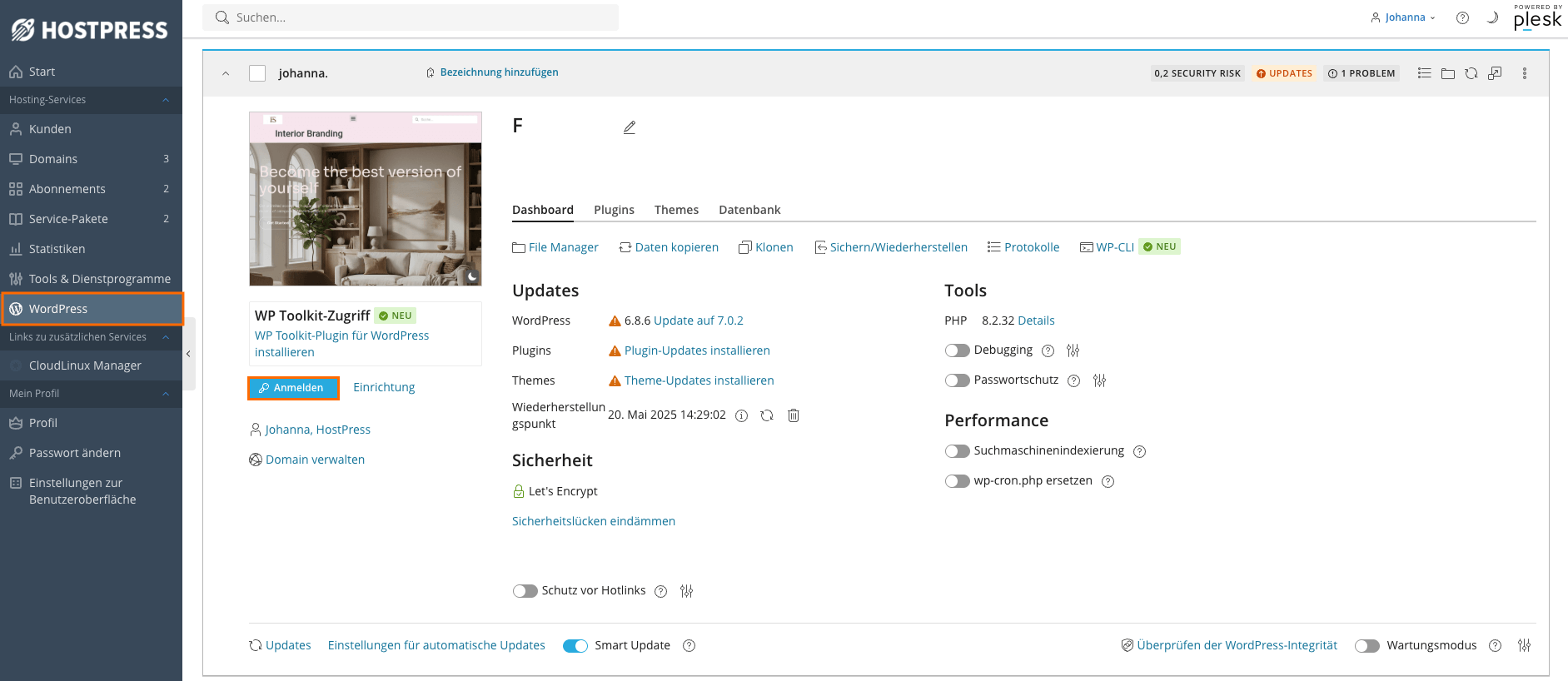Open WordPress in sidebar
This screenshot has height=681, width=1568.
click(x=91, y=309)
